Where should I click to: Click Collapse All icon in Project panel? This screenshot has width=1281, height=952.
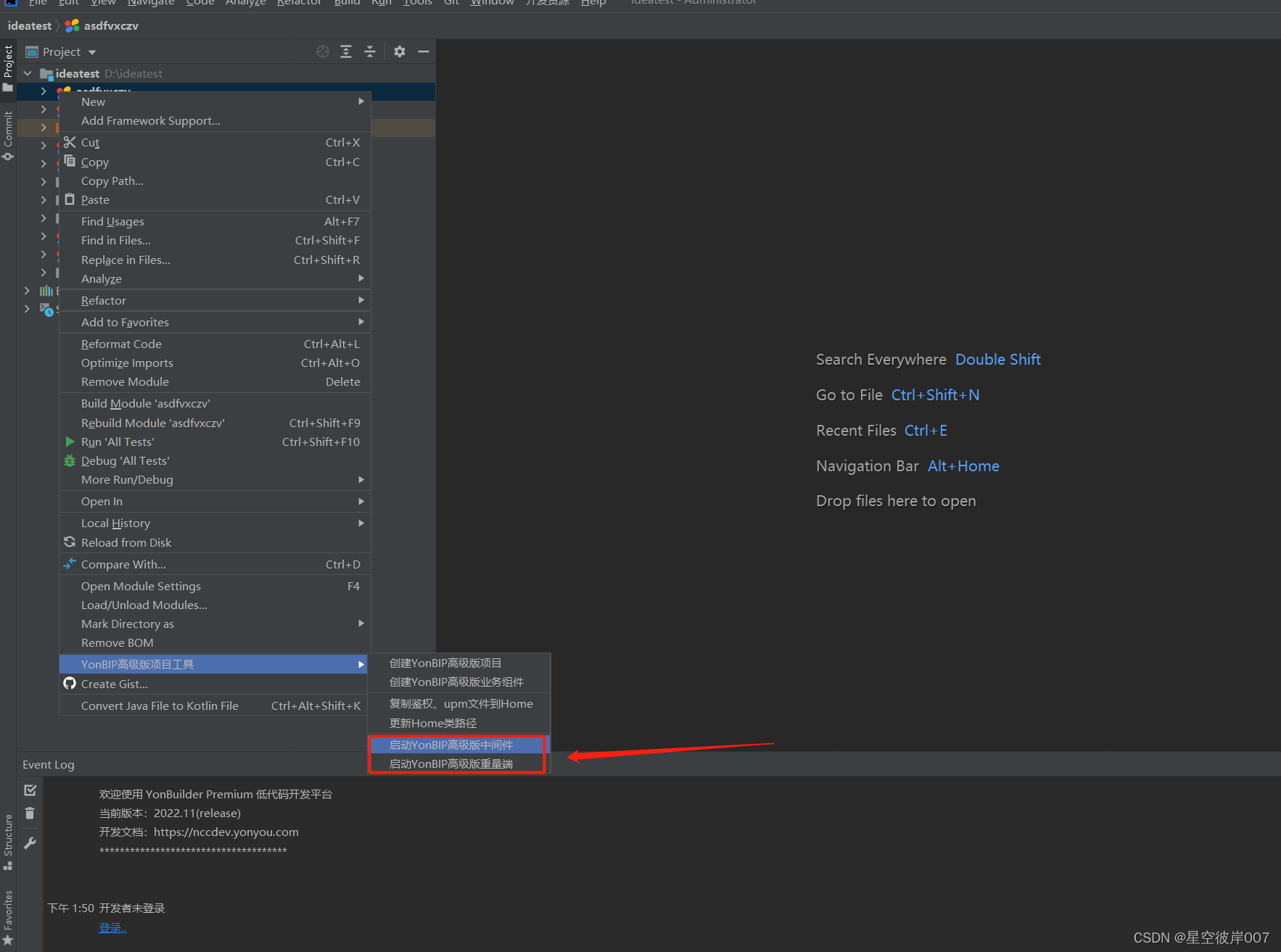click(370, 51)
